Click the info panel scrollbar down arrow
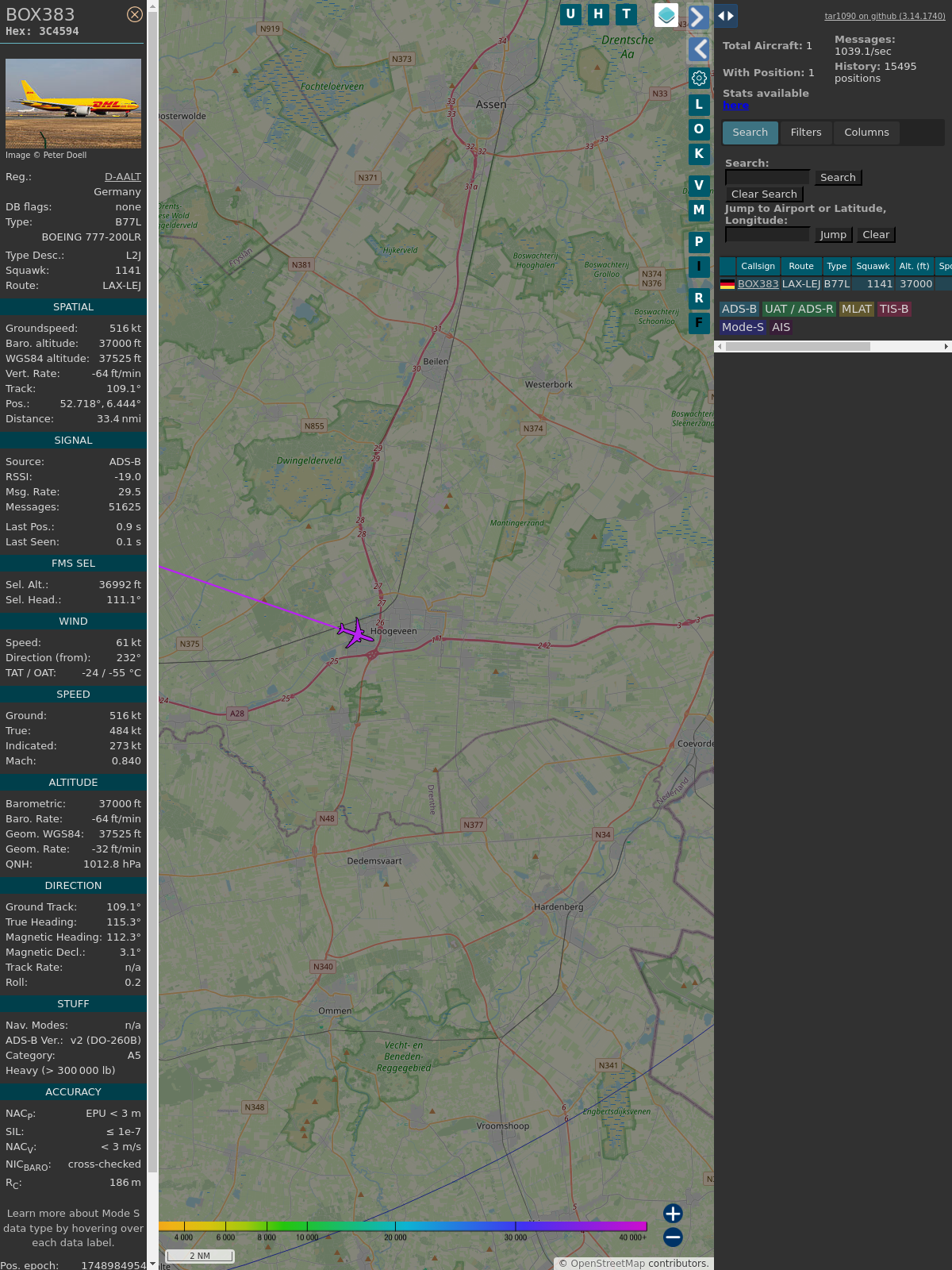The image size is (952, 1270). point(152,1264)
